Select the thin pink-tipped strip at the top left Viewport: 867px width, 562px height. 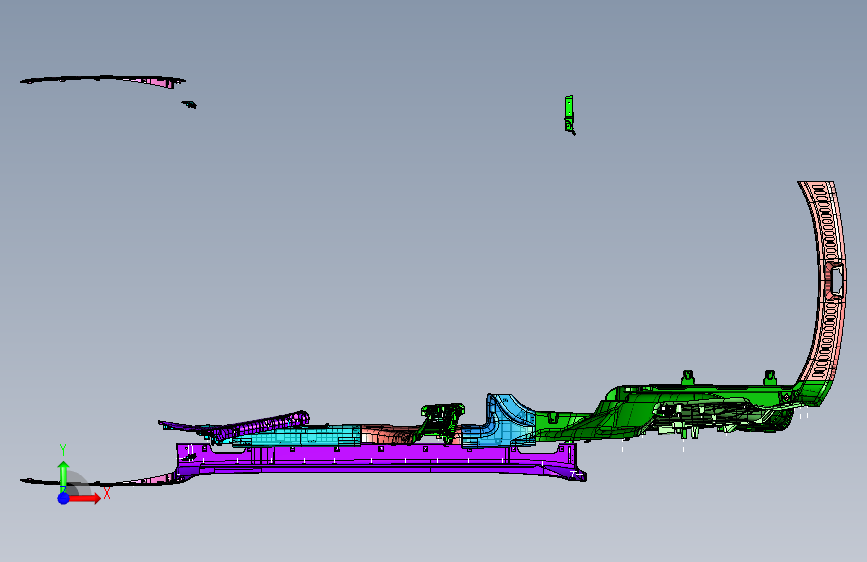pos(103,80)
